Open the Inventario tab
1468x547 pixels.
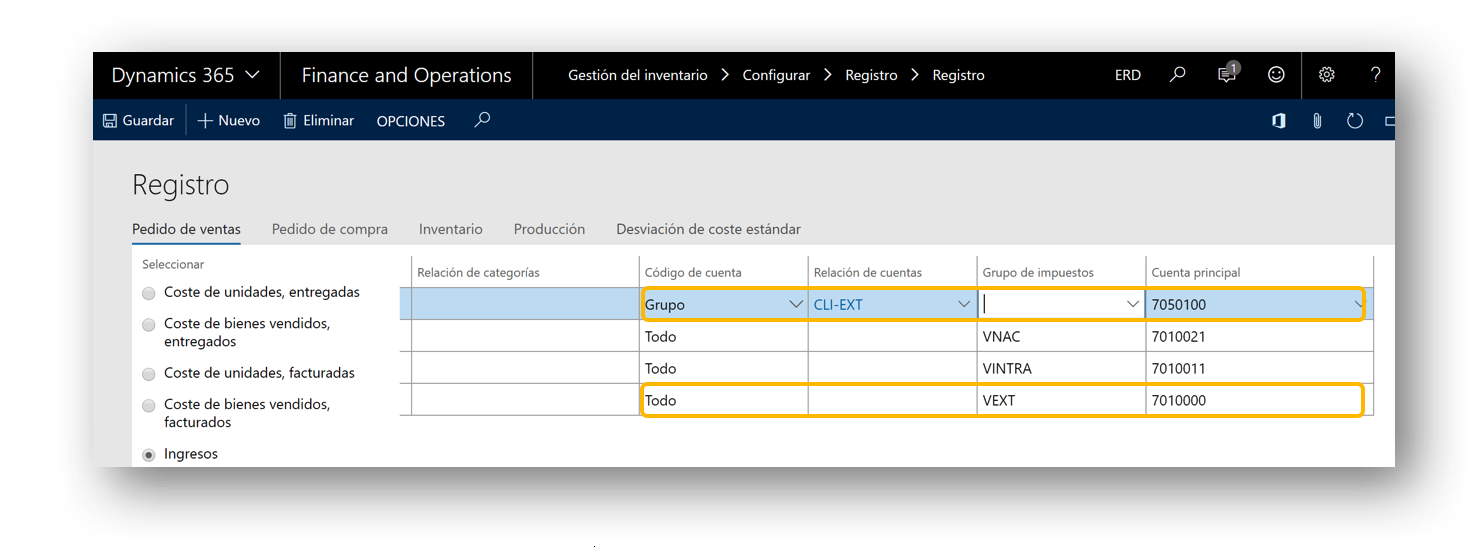point(450,229)
